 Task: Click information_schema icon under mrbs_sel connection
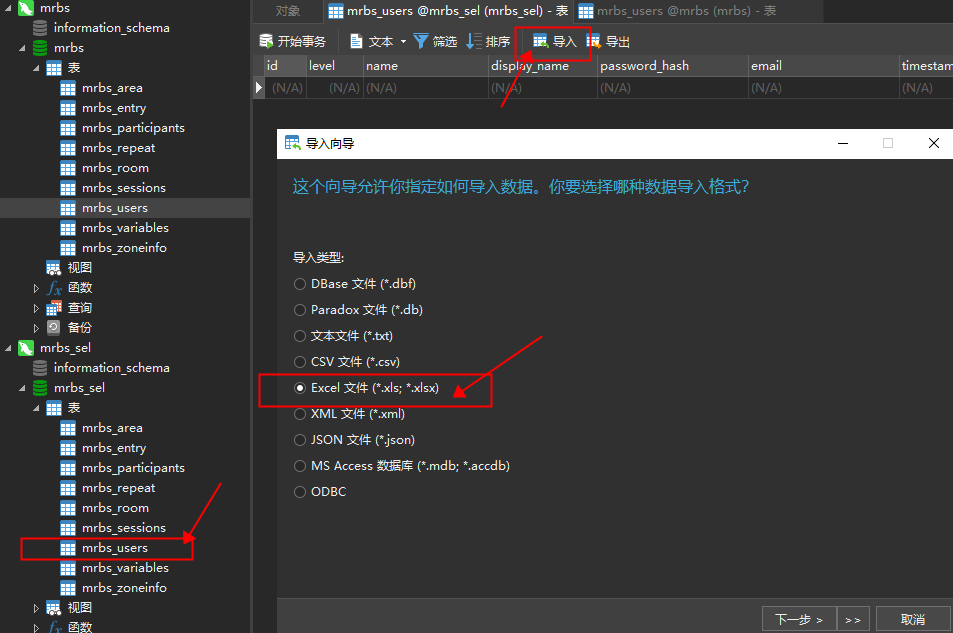pos(40,367)
